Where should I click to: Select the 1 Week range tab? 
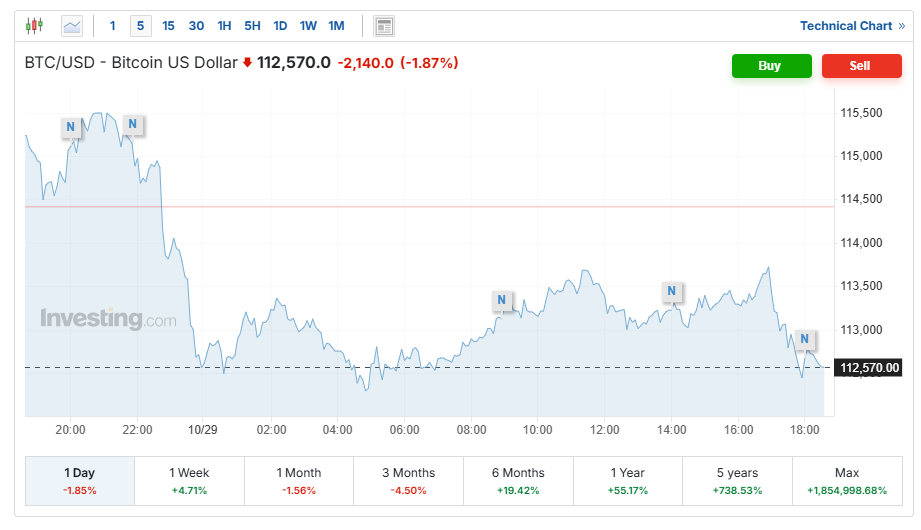pyautogui.click(x=189, y=481)
